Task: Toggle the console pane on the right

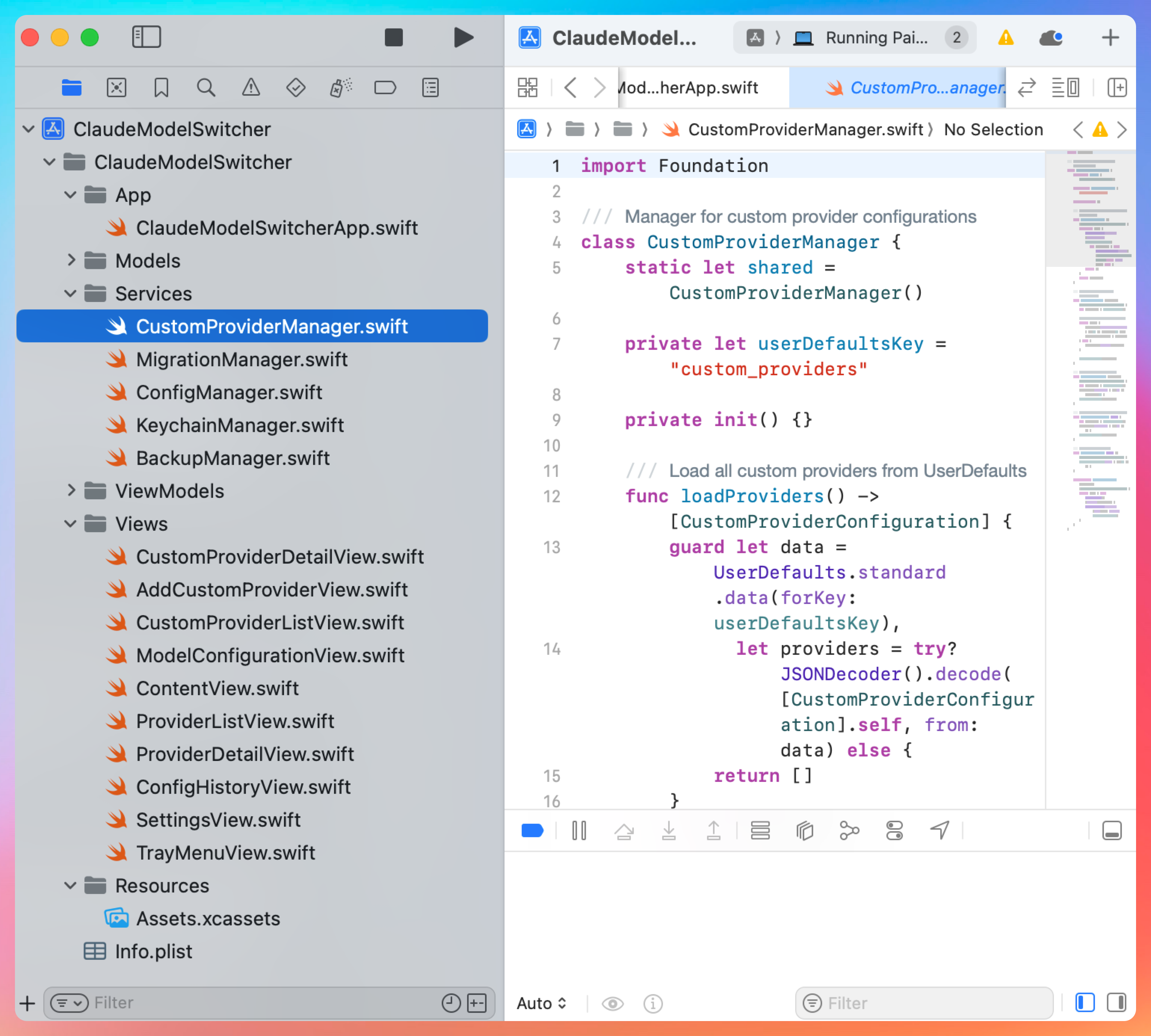Action: tap(1116, 1003)
